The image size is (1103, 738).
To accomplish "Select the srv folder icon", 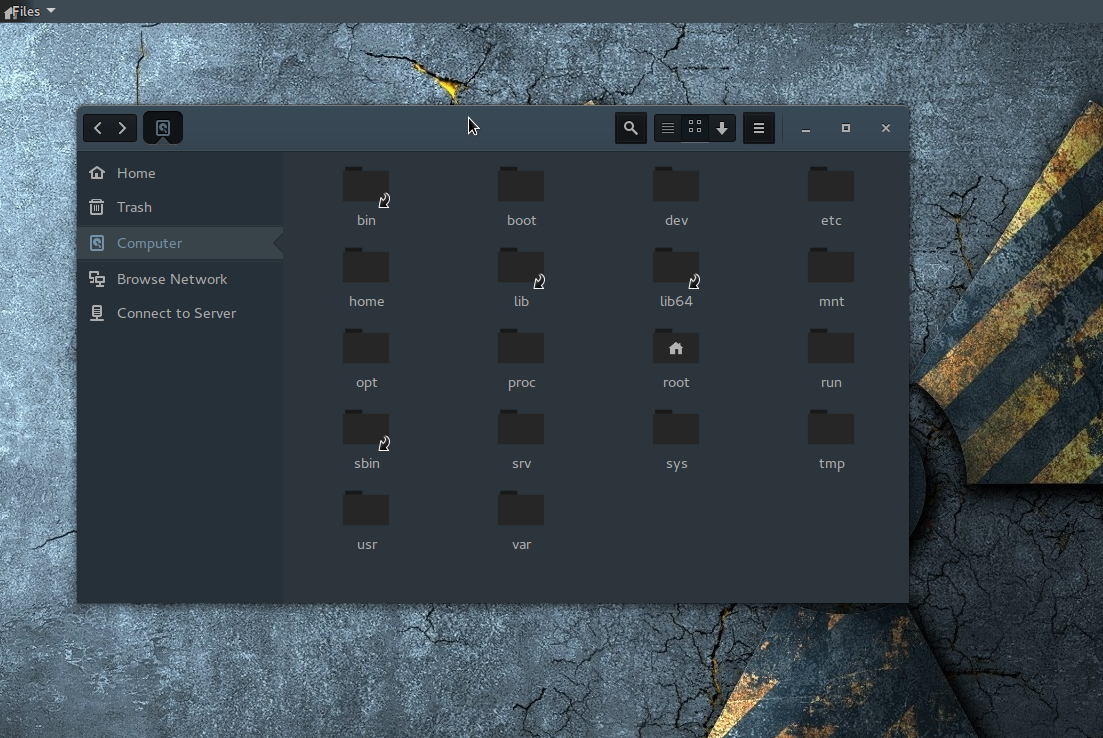I will click(521, 428).
